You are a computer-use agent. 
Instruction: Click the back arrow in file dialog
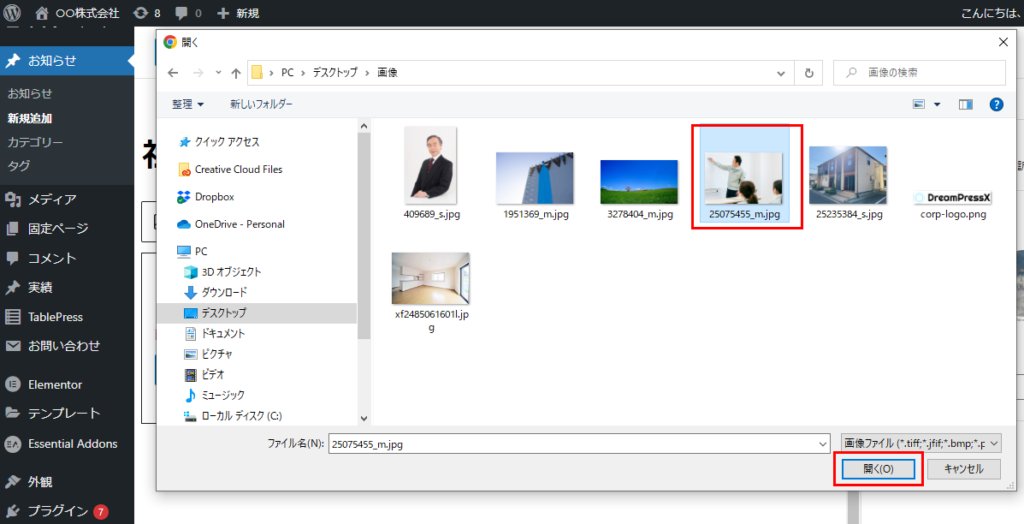pyautogui.click(x=173, y=73)
